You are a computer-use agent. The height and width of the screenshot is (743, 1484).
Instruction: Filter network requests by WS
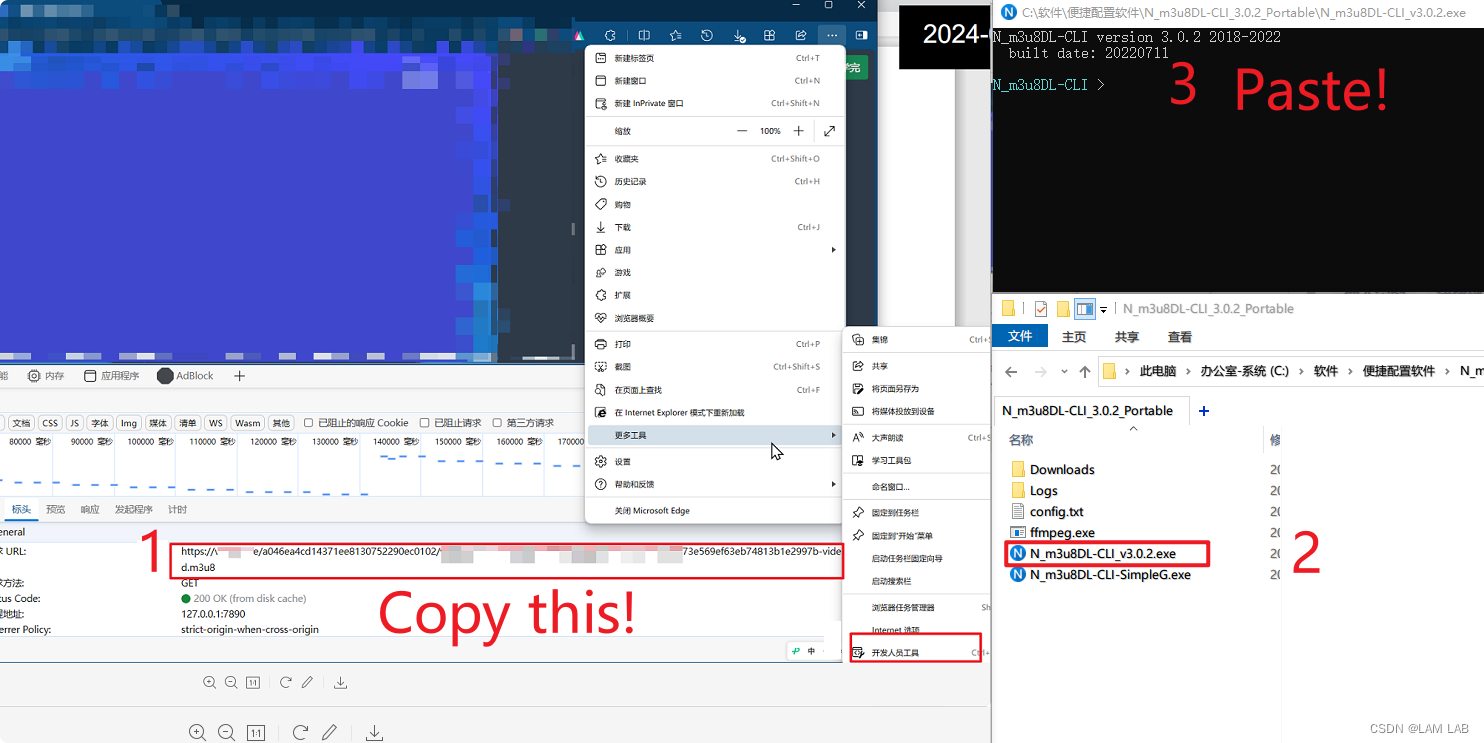[216, 423]
